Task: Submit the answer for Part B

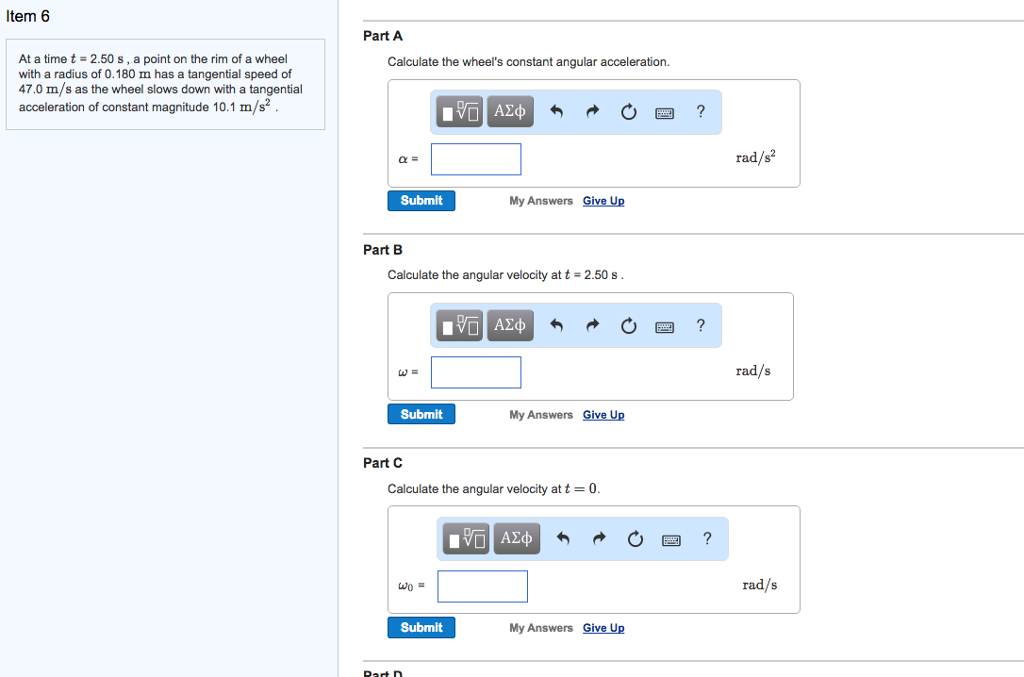Action: pos(421,413)
